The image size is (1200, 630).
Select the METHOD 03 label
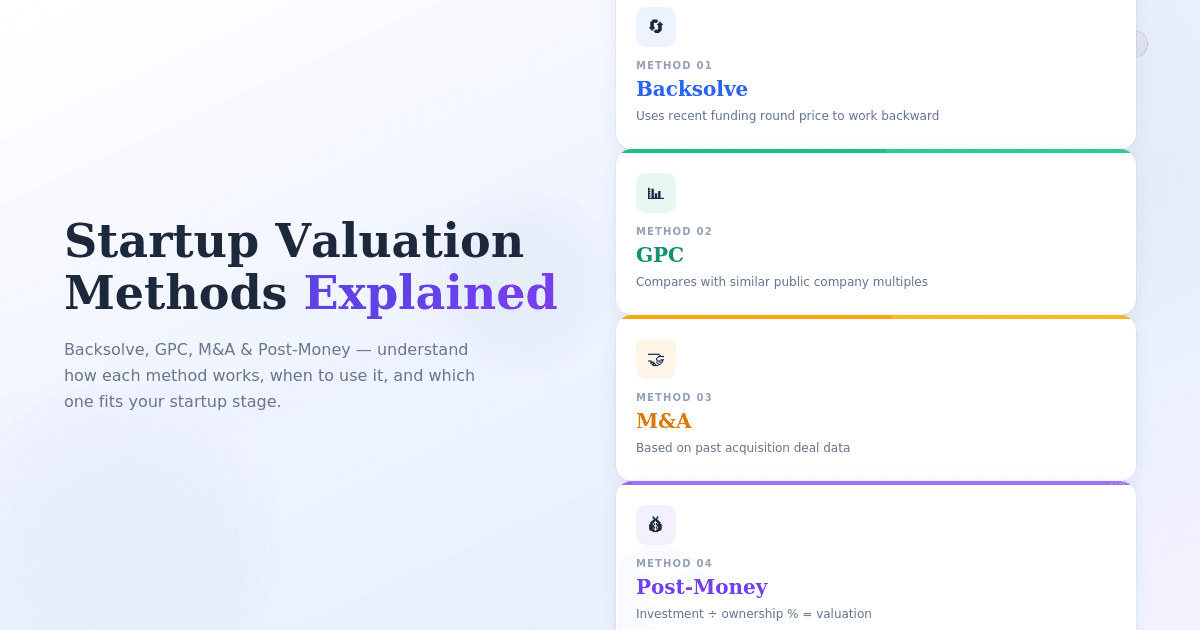(674, 397)
